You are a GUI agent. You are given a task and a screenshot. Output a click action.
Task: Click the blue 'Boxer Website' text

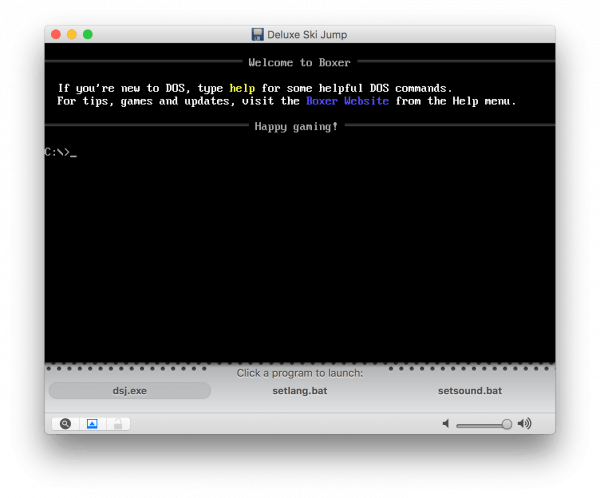pos(347,101)
